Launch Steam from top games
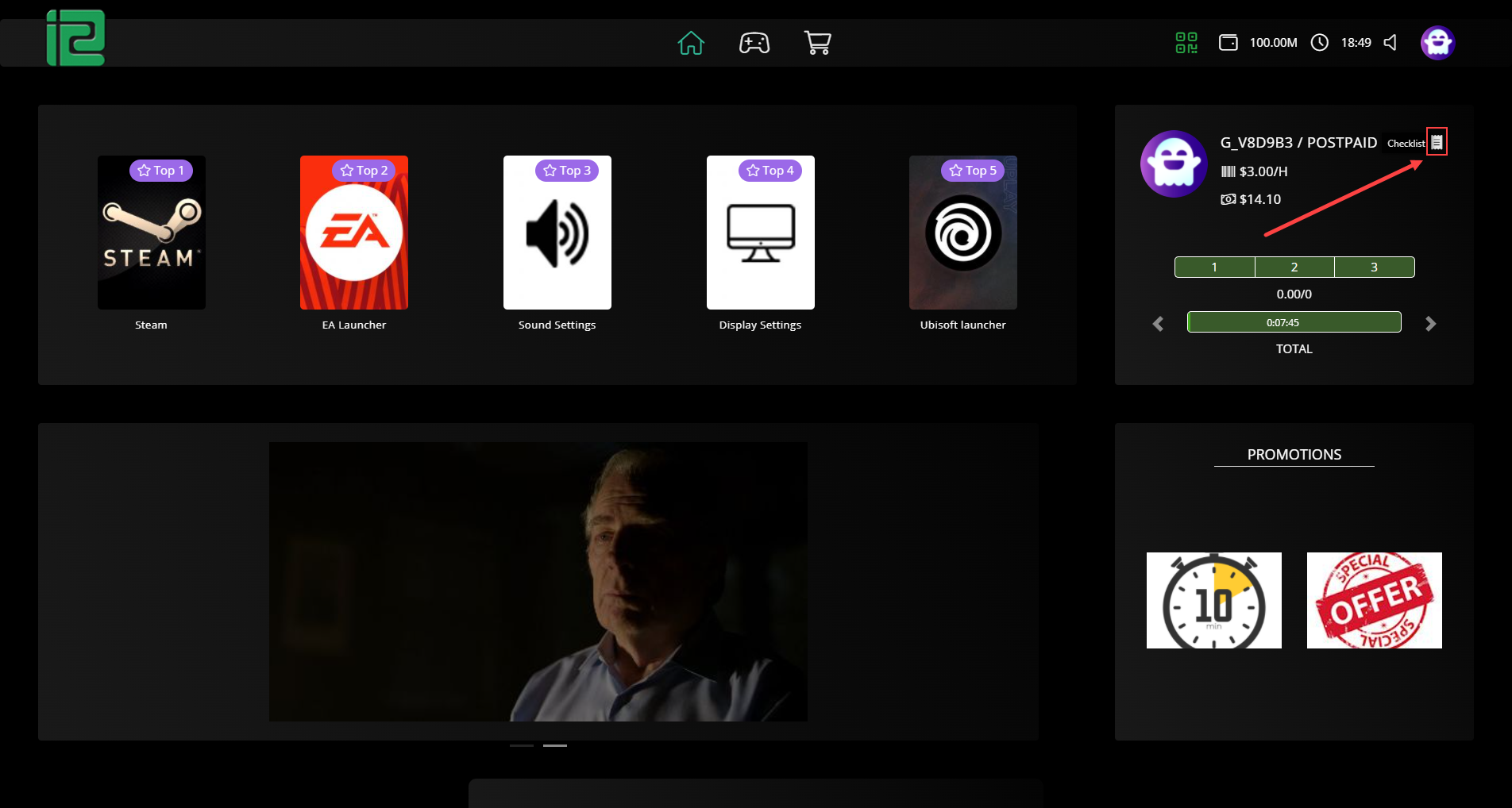1512x808 pixels. click(x=151, y=233)
